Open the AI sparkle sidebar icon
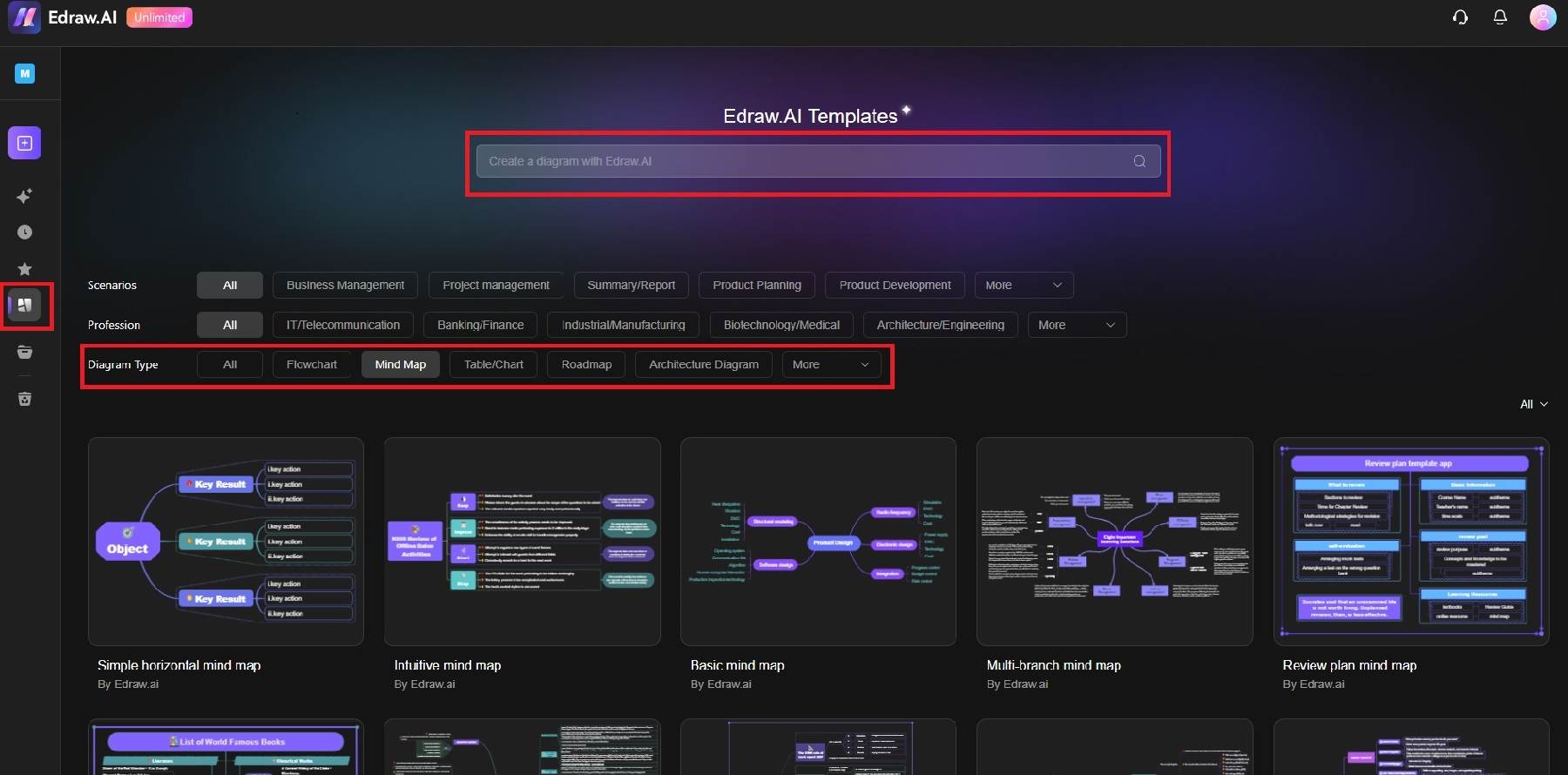The height and width of the screenshot is (775, 1568). coord(24,196)
